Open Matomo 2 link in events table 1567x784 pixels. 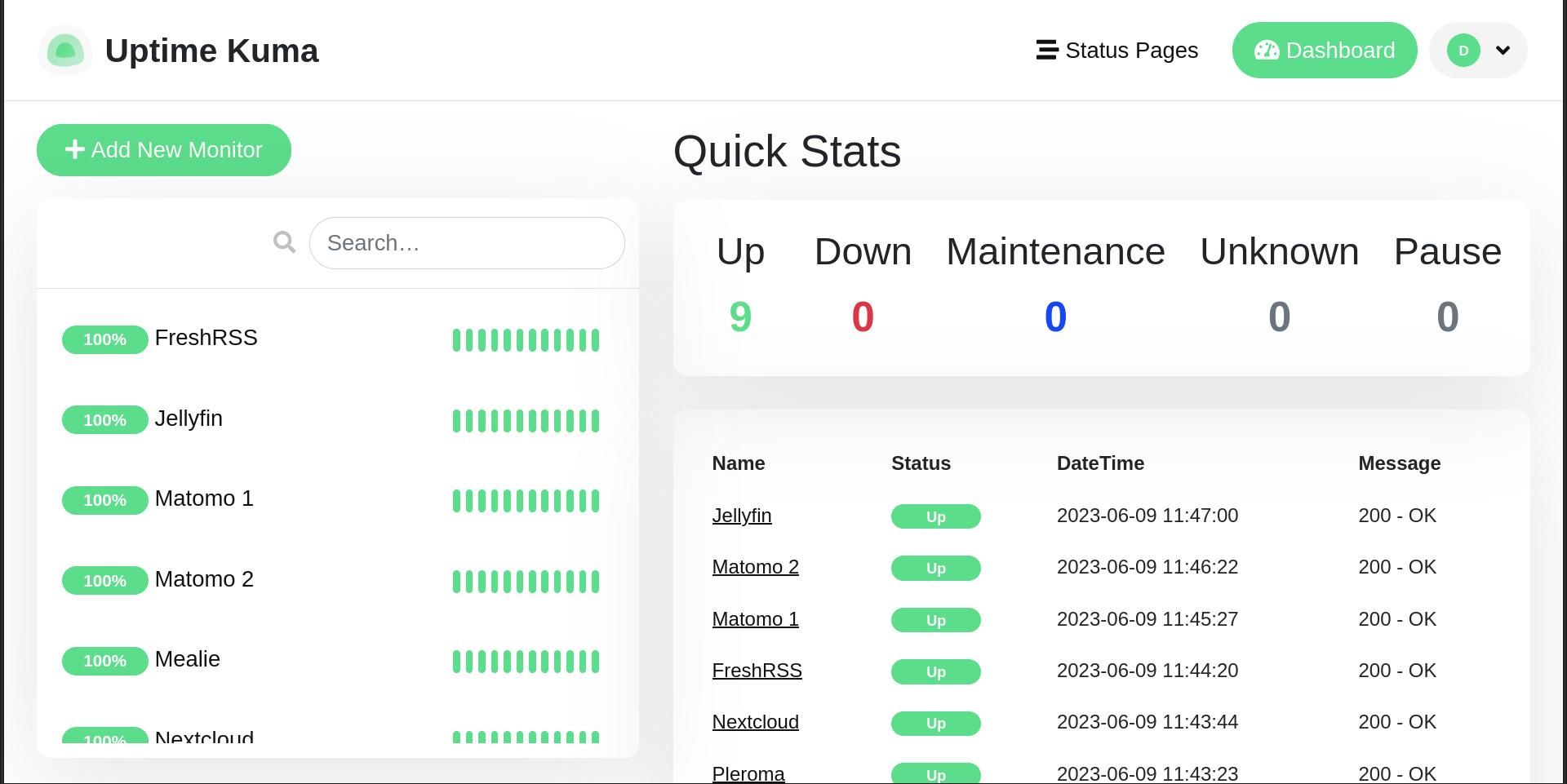click(756, 567)
